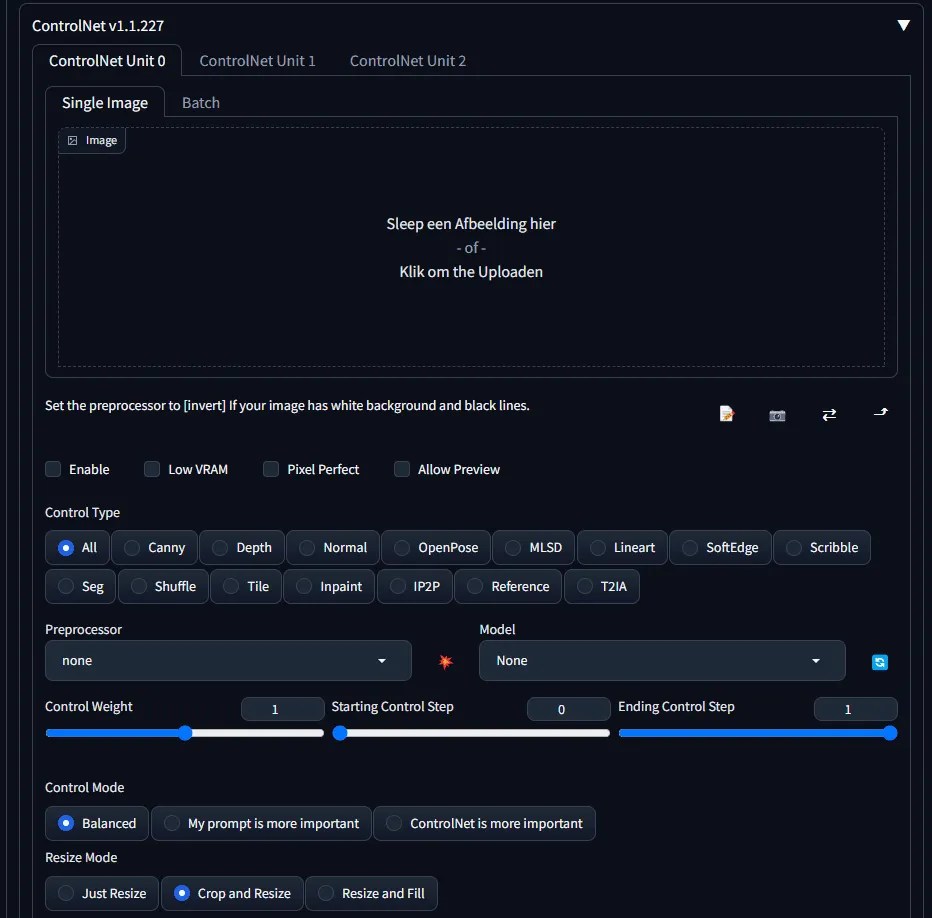
Task: Click the mirror webcam swap-arrows icon
Action: click(x=829, y=413)
